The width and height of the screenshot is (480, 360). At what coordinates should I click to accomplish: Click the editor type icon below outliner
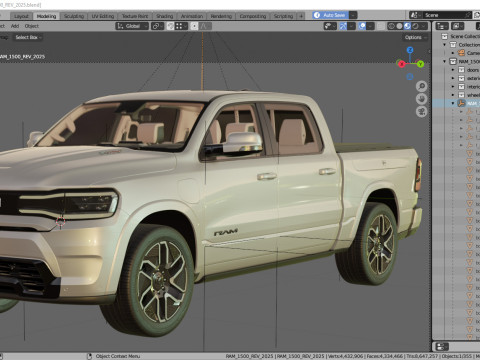(442, 347)
